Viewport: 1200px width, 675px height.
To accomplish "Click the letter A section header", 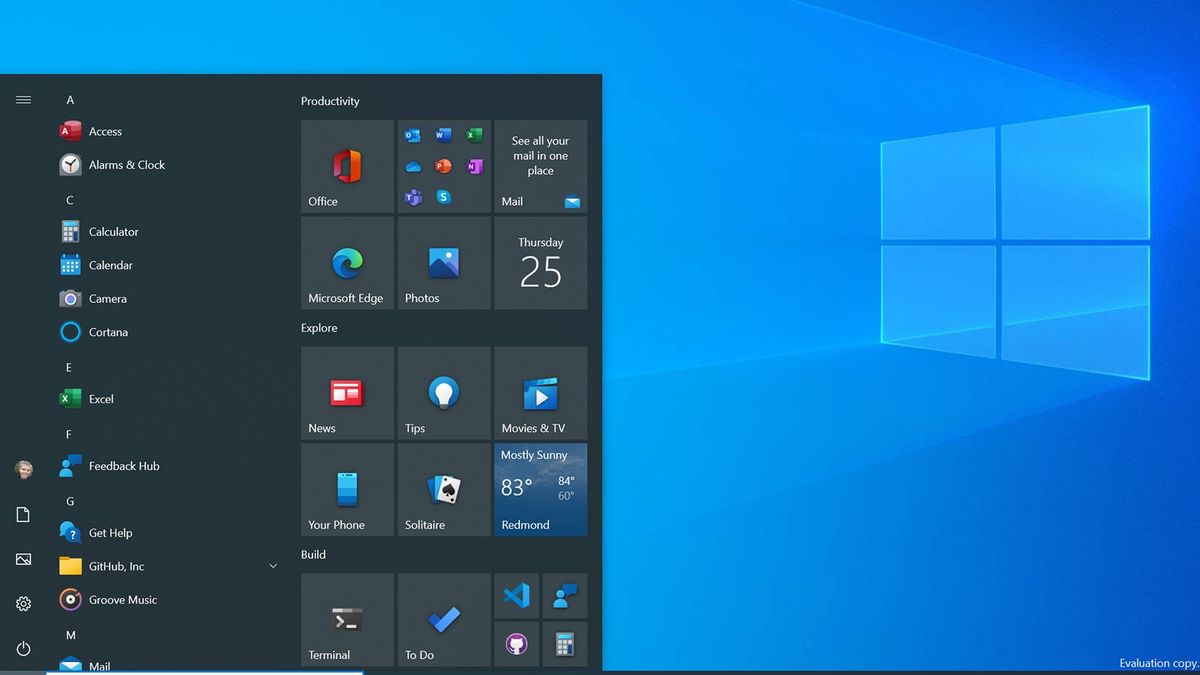I will (70, 100).
